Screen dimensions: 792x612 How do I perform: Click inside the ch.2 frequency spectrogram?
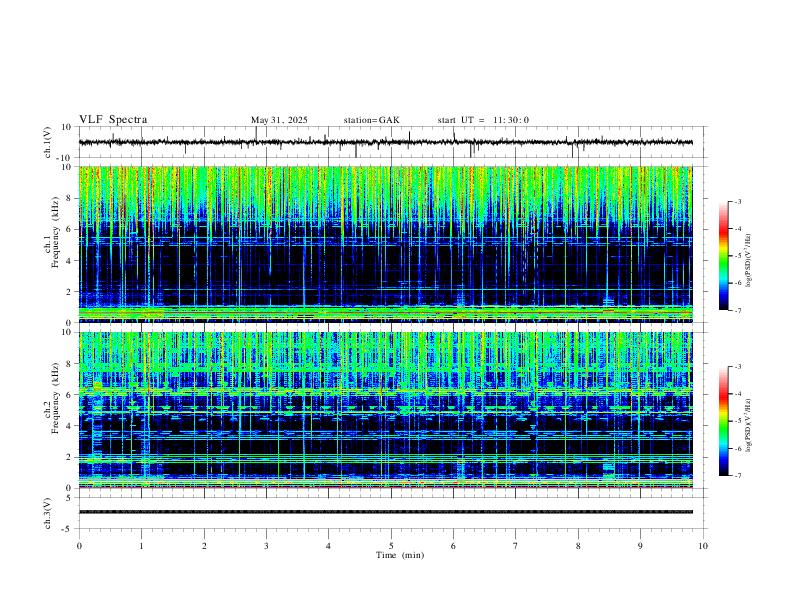click(x=386, y=410)
